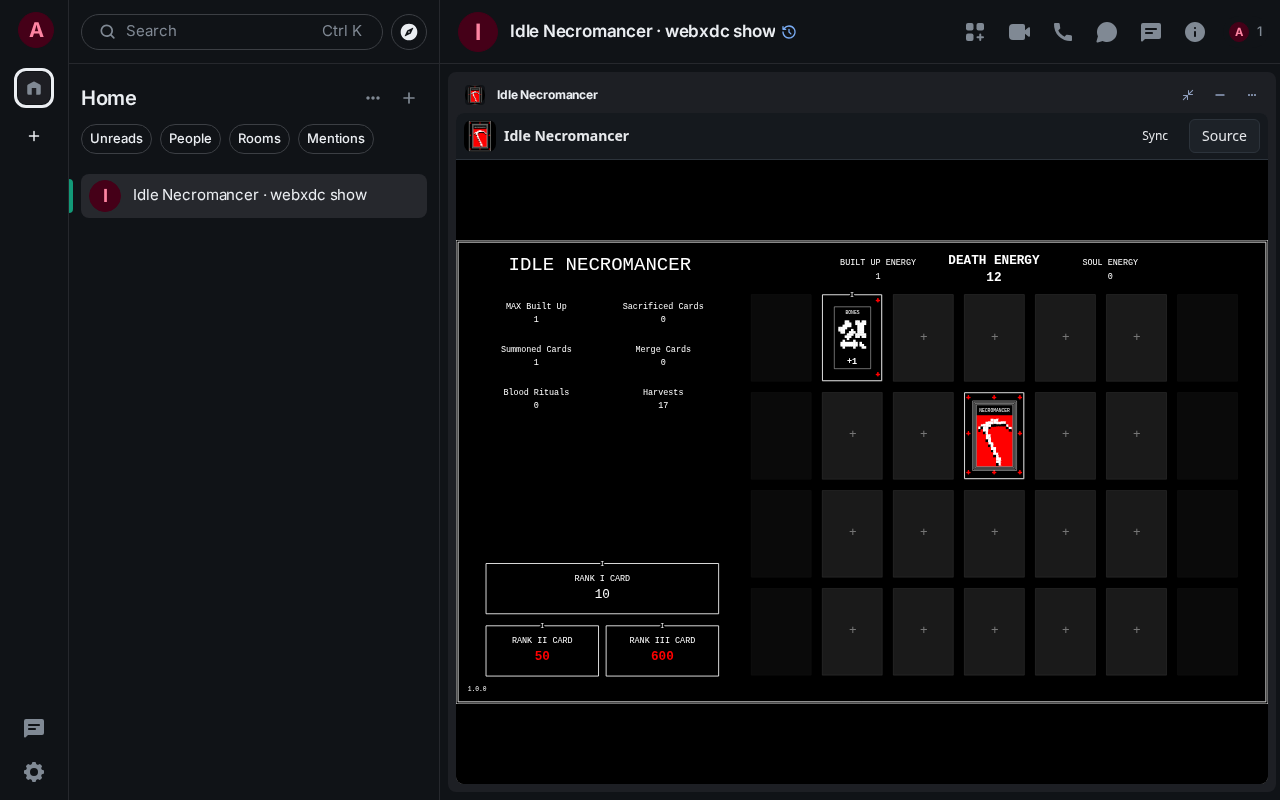Click the Harvests count 17
This screenshot has width=1280, height=800.
[663, 406]
